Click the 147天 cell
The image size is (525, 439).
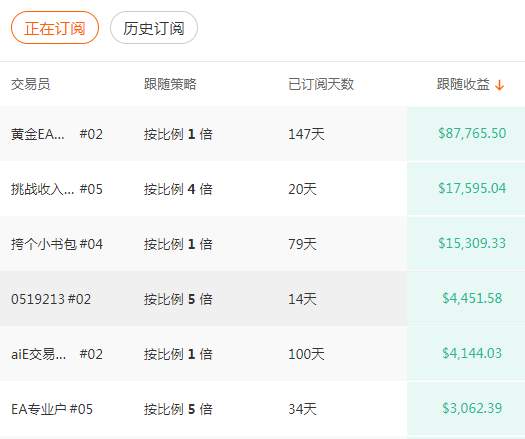[306, 134]
